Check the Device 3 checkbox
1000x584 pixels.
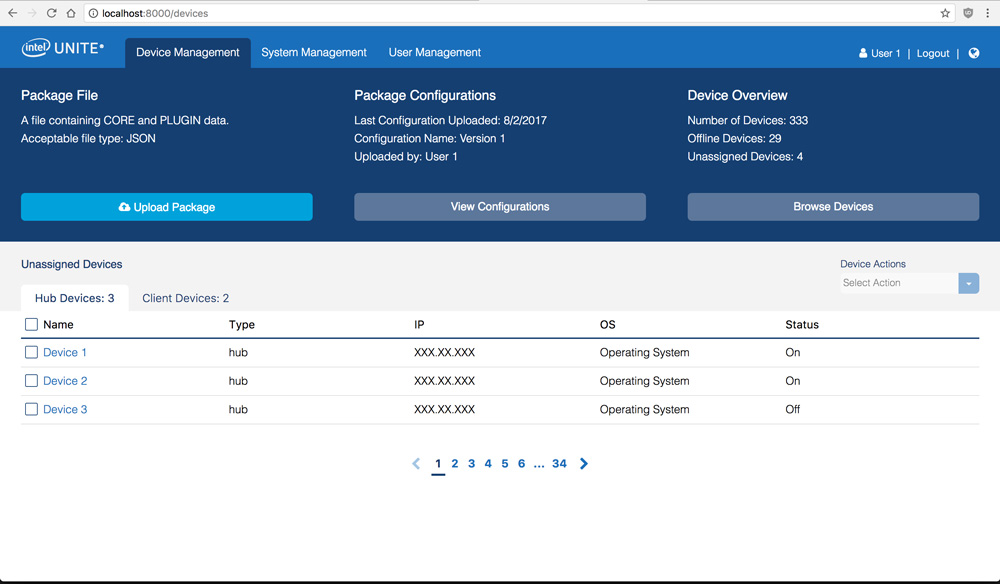31,409
